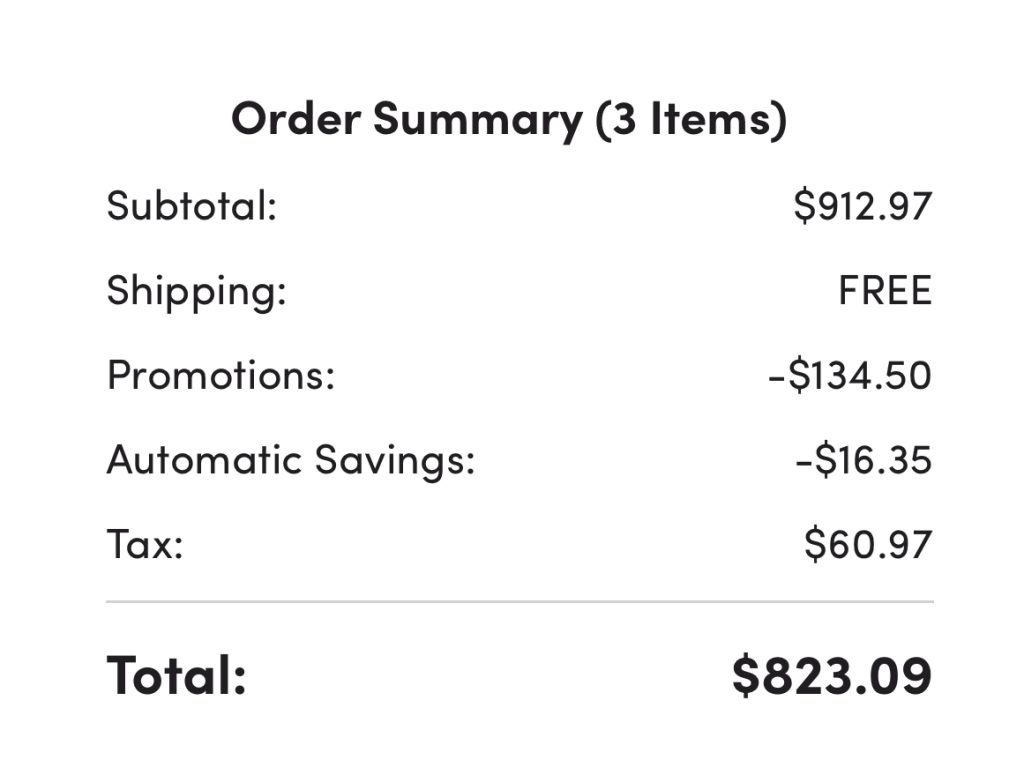Click the (3 Items) count text
This screenshot has width=1024, height=775.
[690, 119]
